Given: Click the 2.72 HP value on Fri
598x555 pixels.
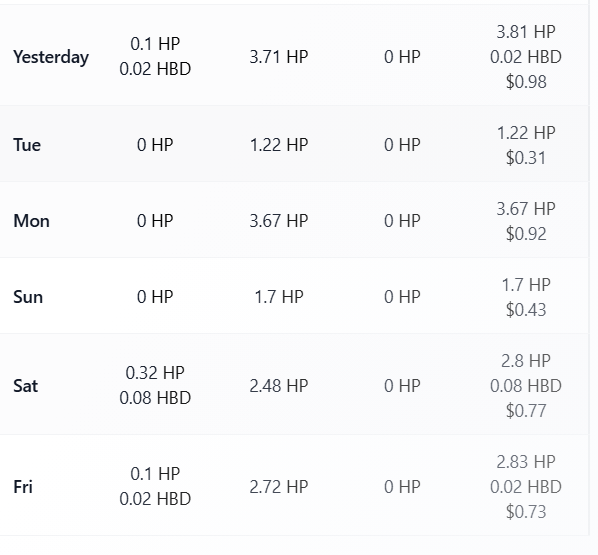Looking at the screenshot, I should pyautogui.click(x=279, y=487).
